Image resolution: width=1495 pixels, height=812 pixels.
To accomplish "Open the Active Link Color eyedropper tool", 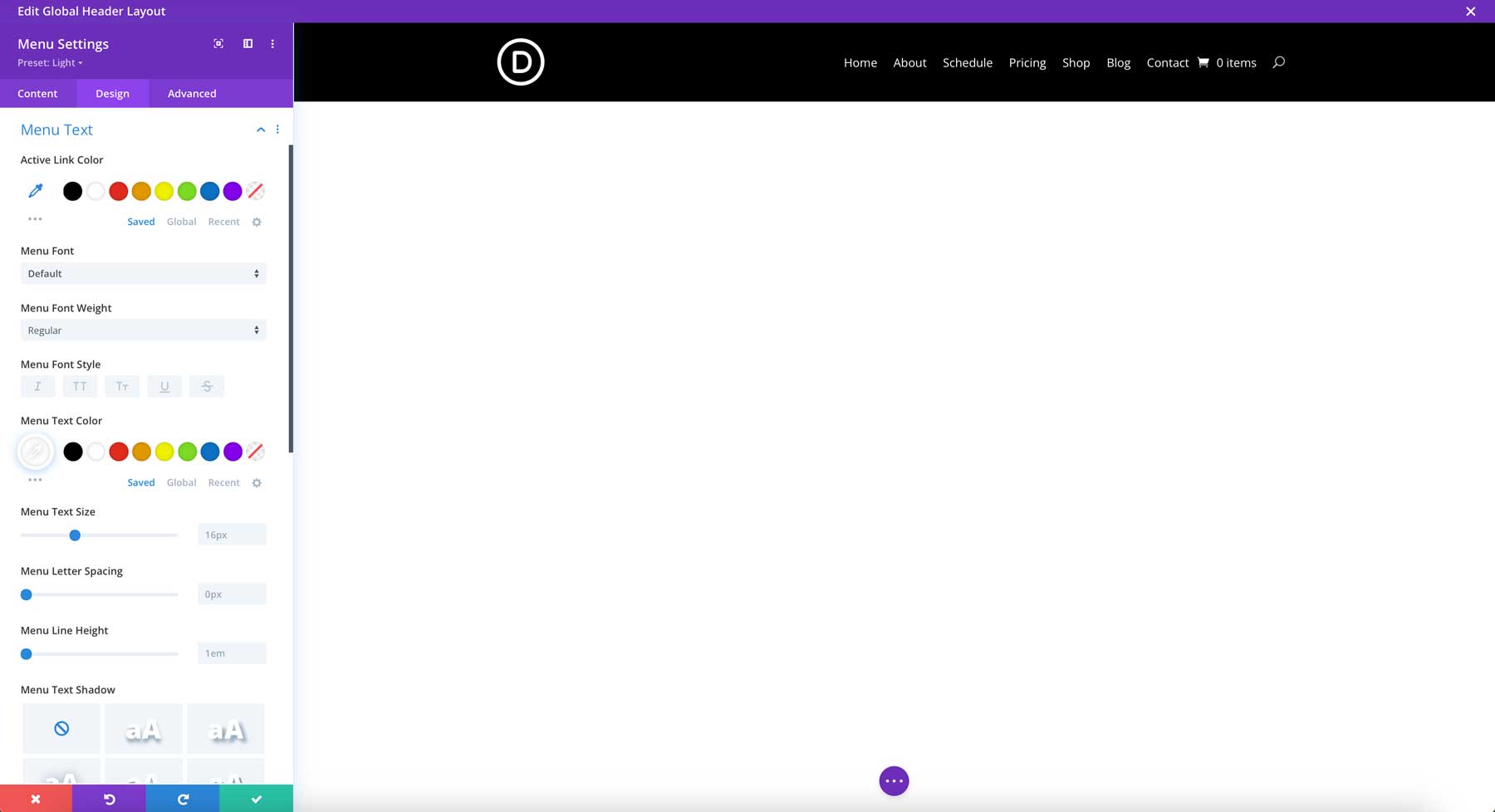I will (35, 190).
